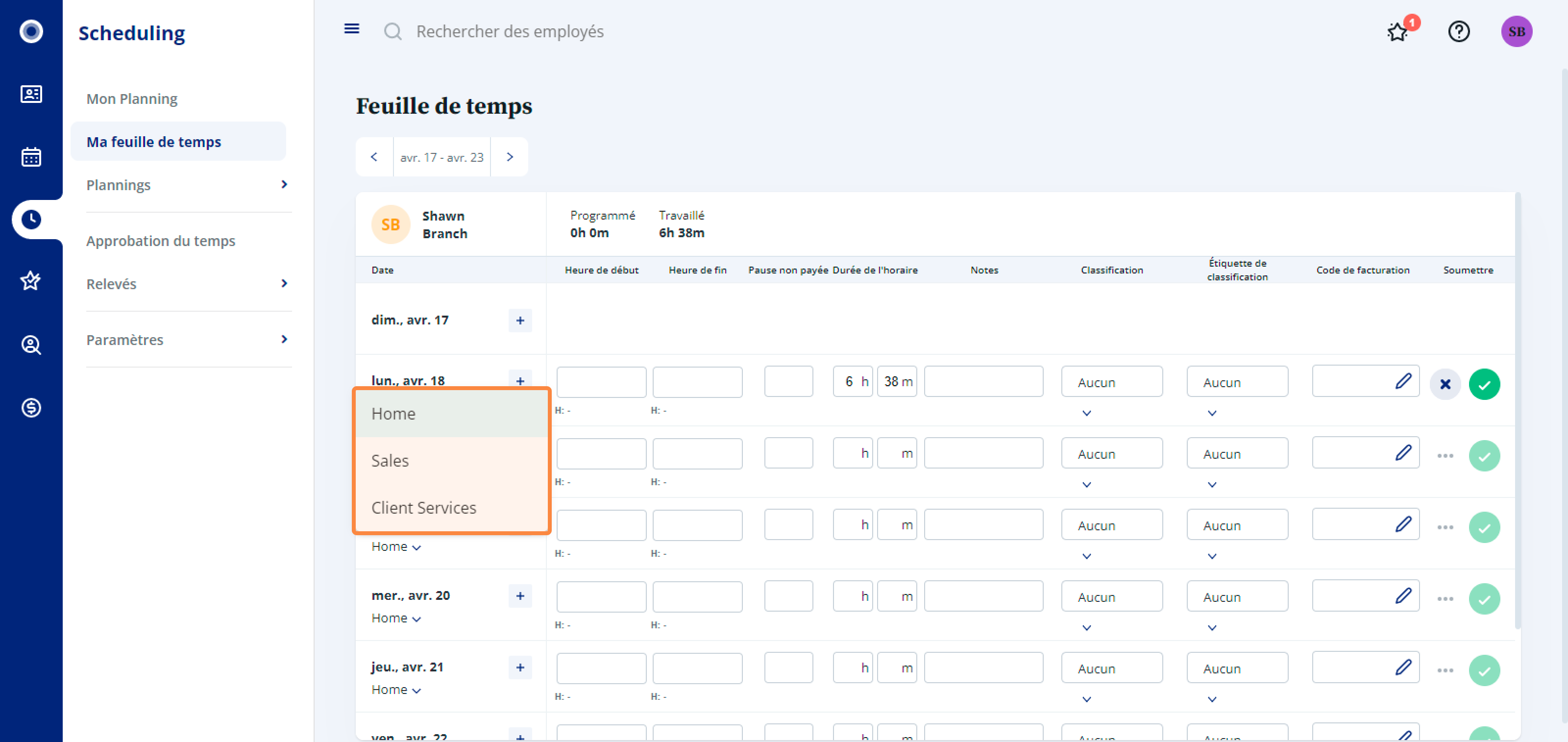Open the starred notifications icon in header
The height and width of the screenshot is (742, 1568).
click(x=1397, y=32)
